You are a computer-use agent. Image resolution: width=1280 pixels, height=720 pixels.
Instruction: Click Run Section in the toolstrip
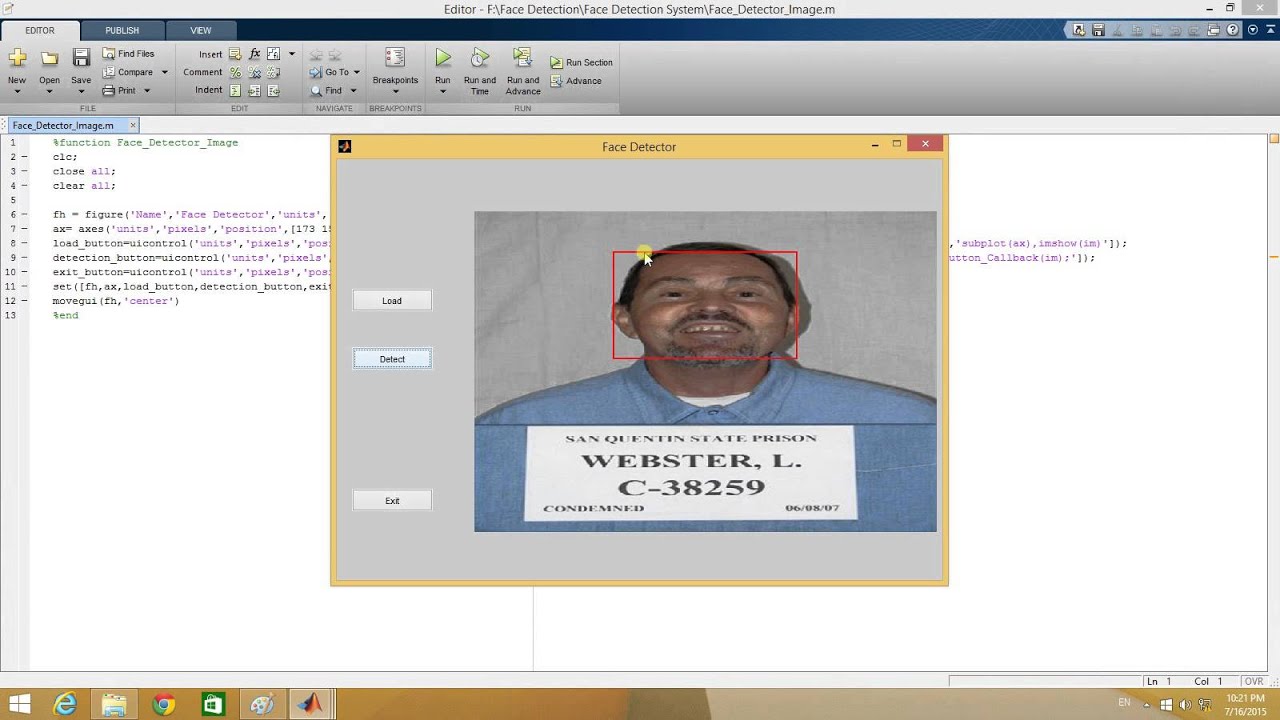coord(581,62)
